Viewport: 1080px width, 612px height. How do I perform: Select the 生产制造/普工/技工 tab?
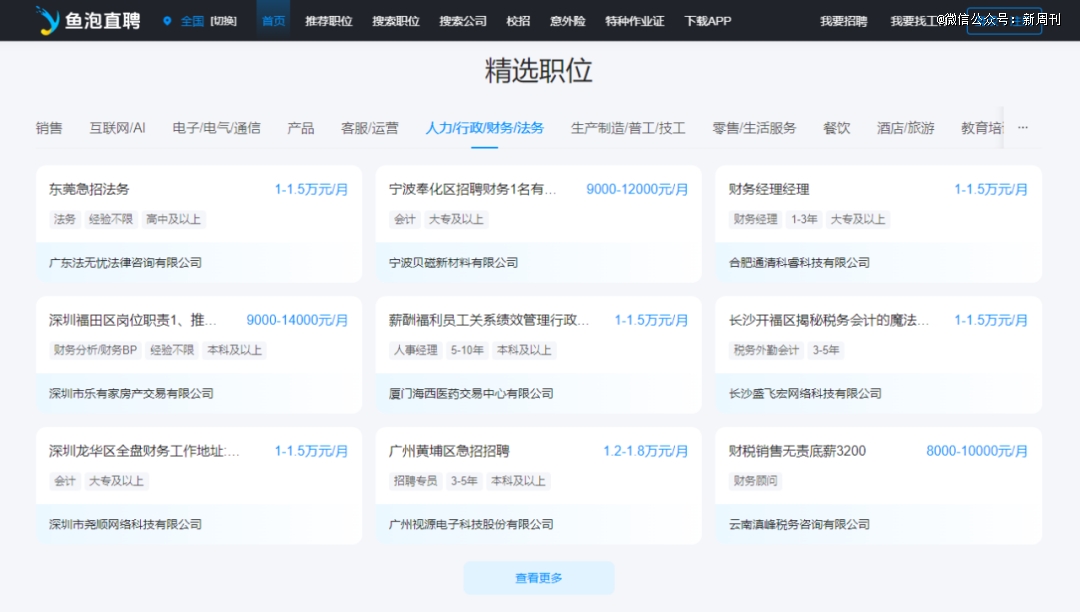[628, 128]
